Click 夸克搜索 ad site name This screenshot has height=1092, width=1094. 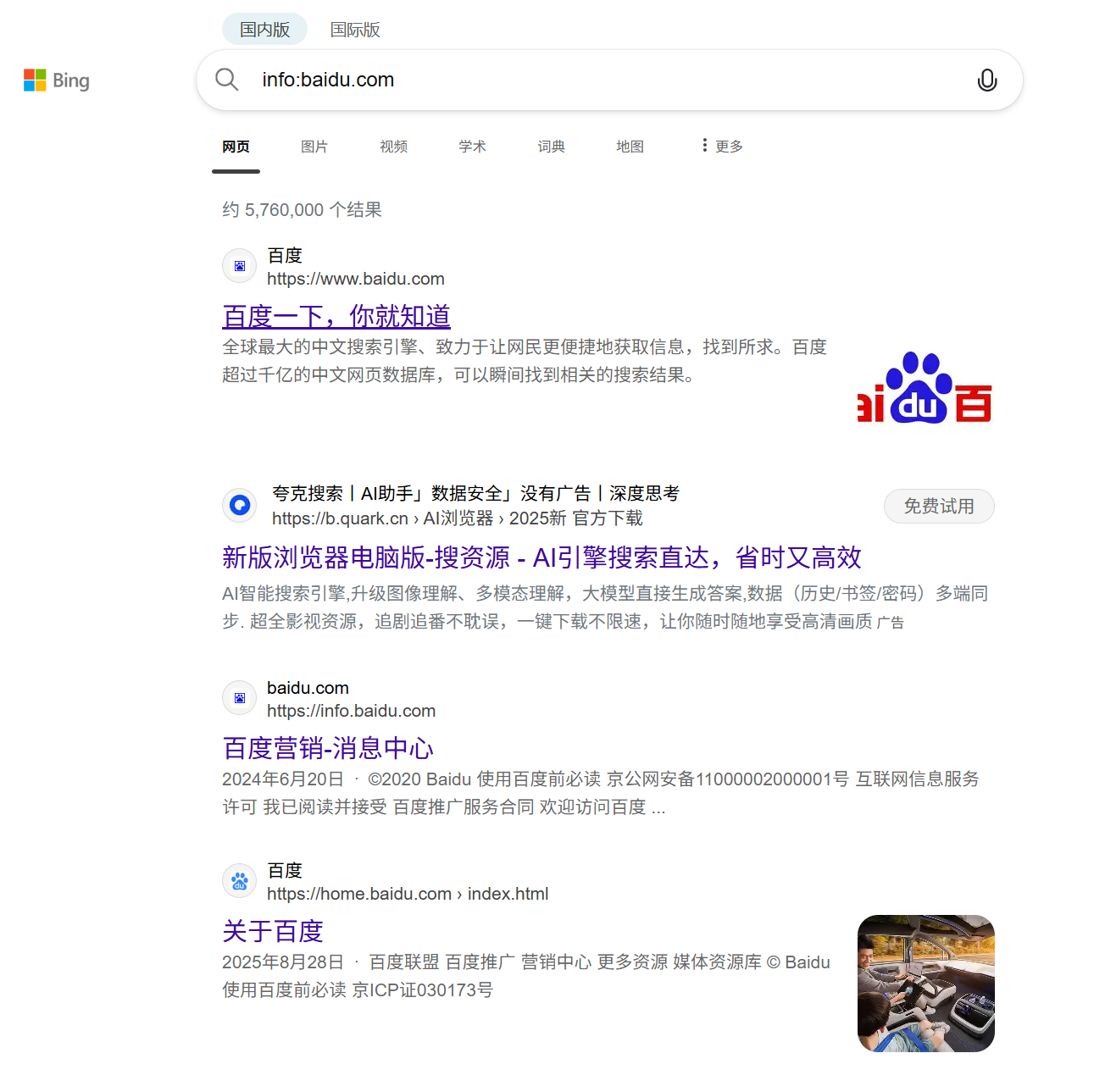coord(475,493)
